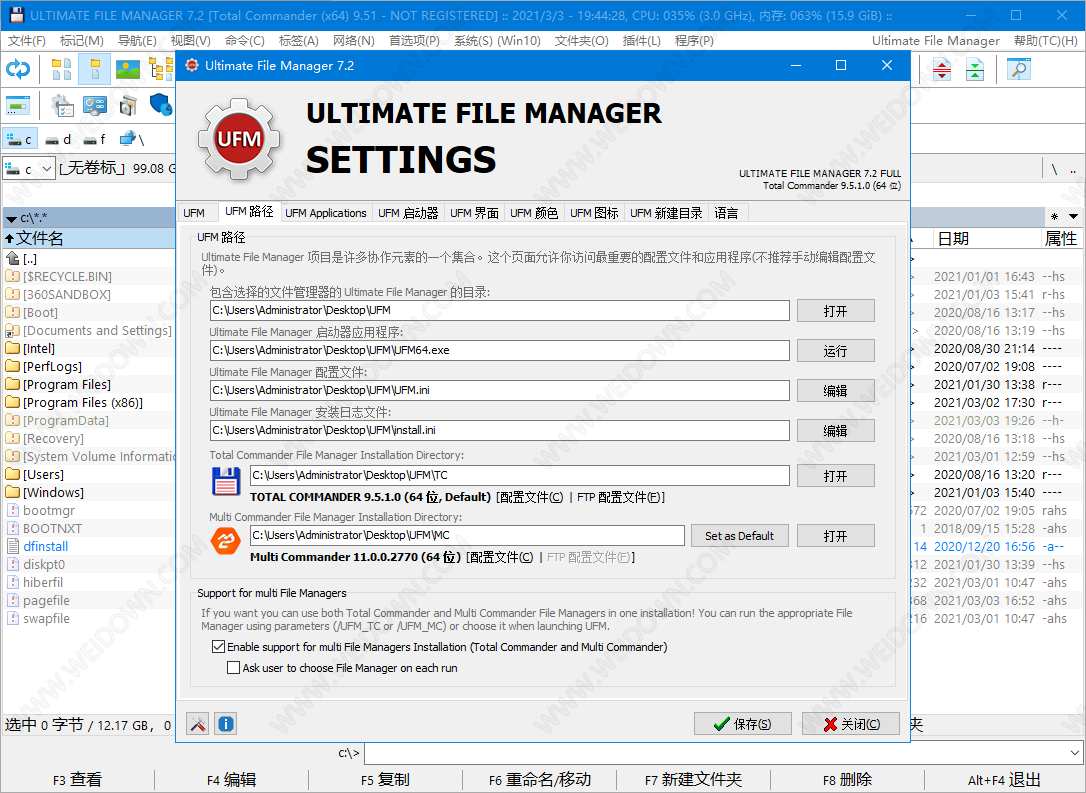Open the drive c selection dropdown
The height and width of the screenshot is (793, 1086).
29,169
